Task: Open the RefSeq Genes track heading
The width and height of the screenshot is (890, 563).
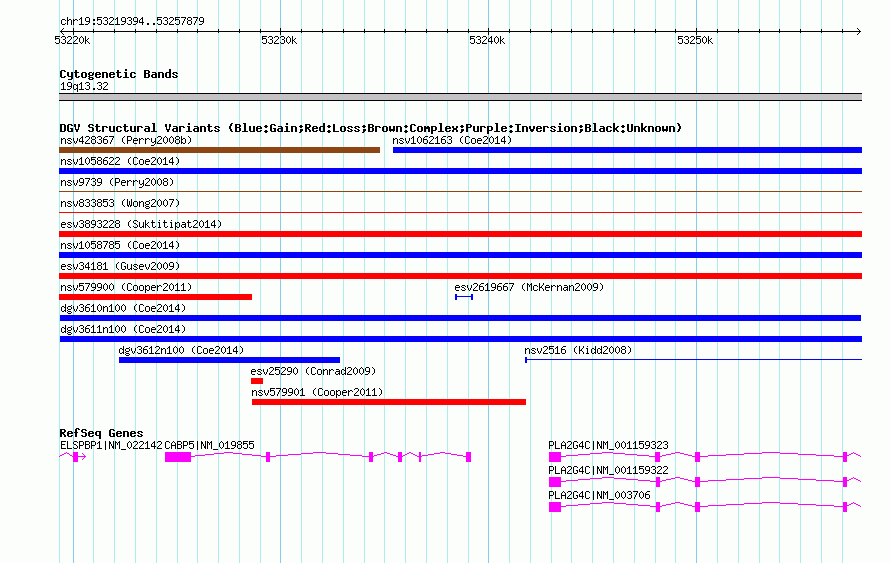Action: [101, 433]
